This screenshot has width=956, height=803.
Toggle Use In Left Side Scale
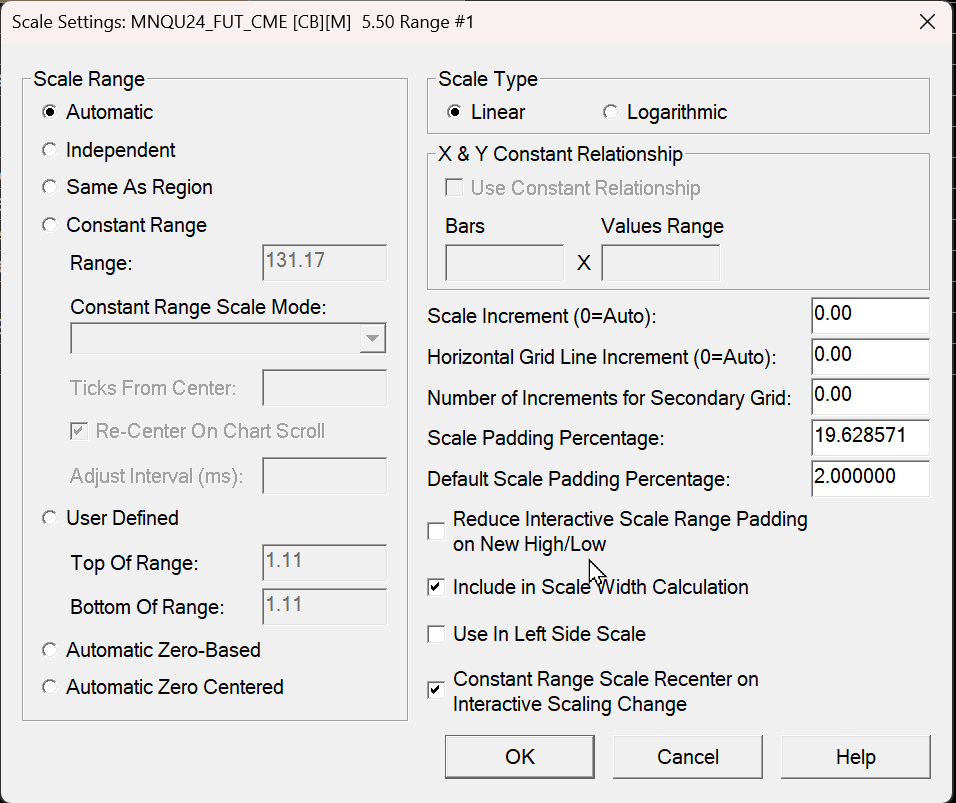[x=436, y=634]
